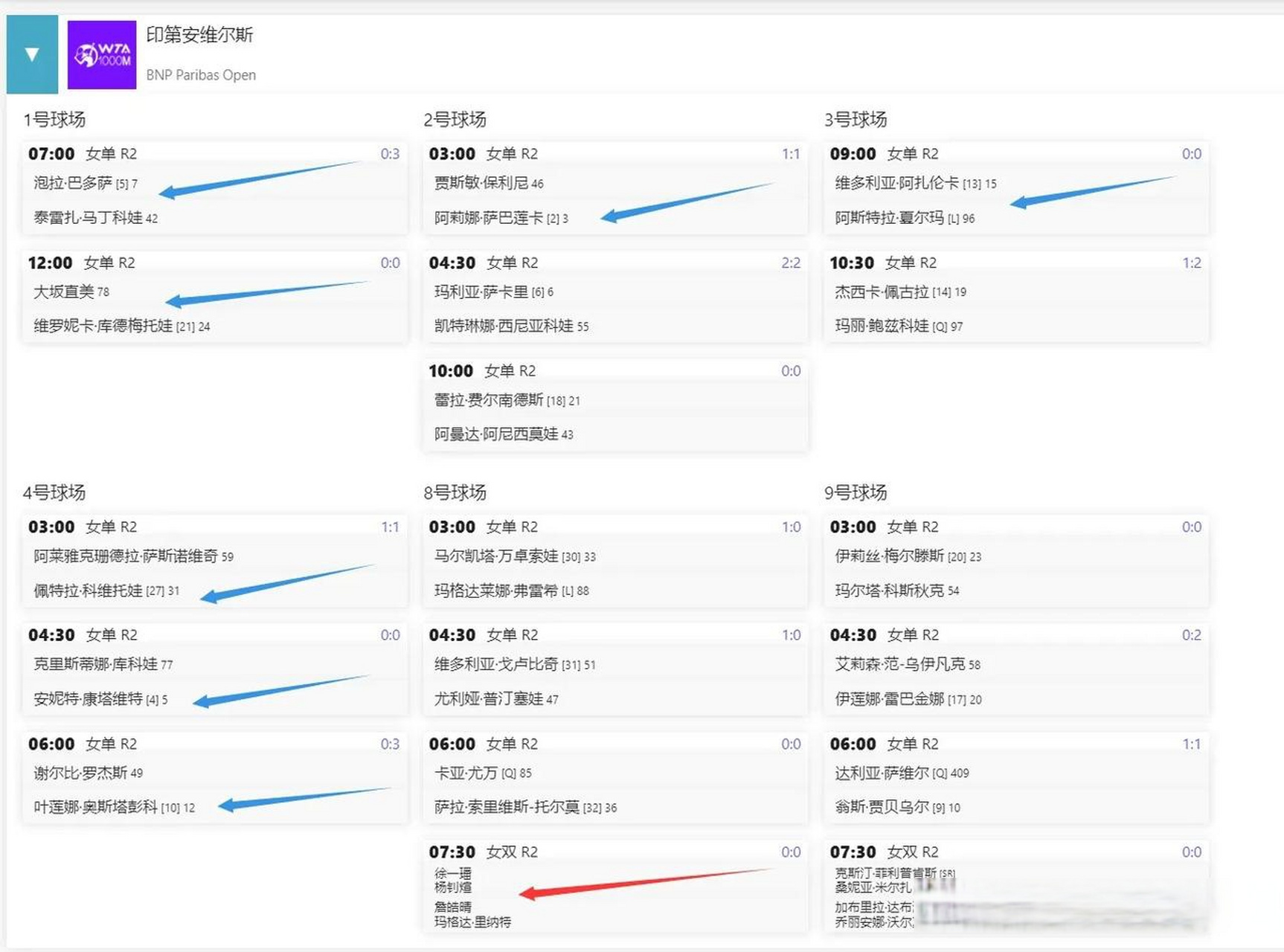Select the 8号球场 court heading

[x=455, y=492]
